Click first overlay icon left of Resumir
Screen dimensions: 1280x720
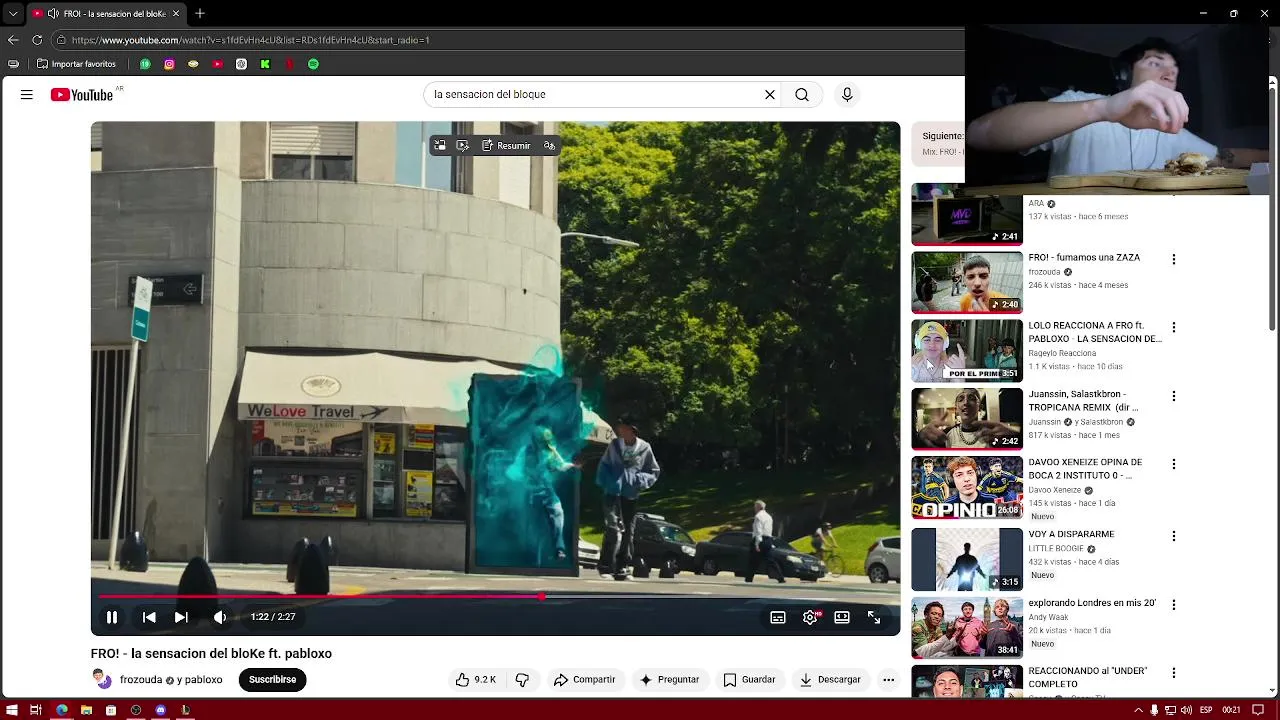tap(440, 146)
